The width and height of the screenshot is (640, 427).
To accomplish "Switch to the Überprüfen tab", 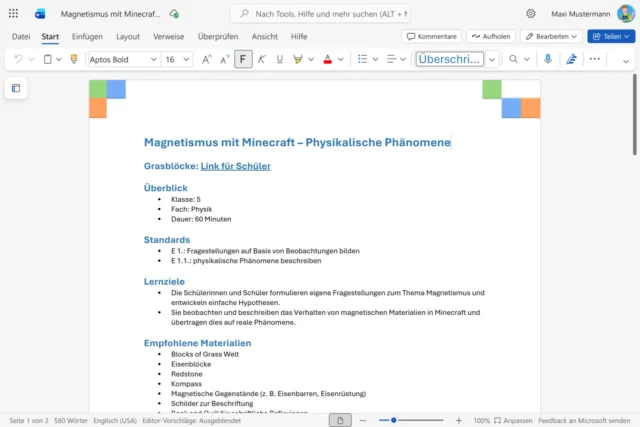I will tap(218, 37).
